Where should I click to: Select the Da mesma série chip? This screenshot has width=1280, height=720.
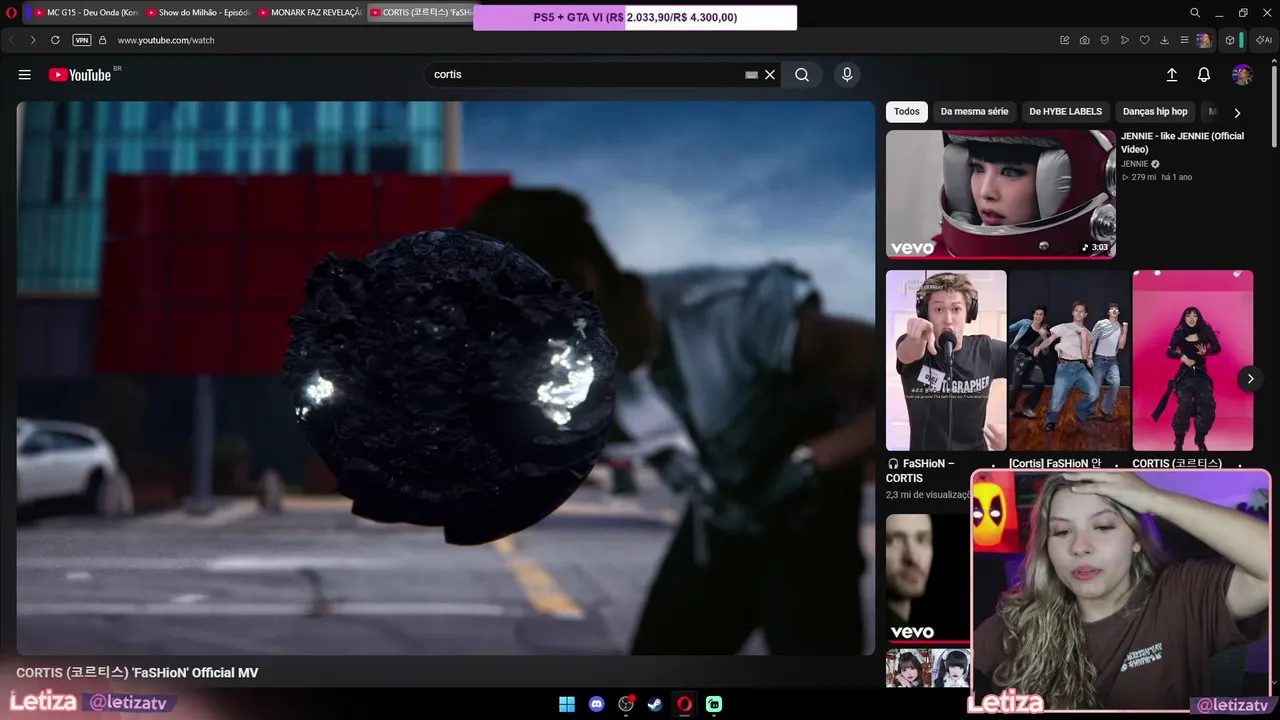point(974,112)
